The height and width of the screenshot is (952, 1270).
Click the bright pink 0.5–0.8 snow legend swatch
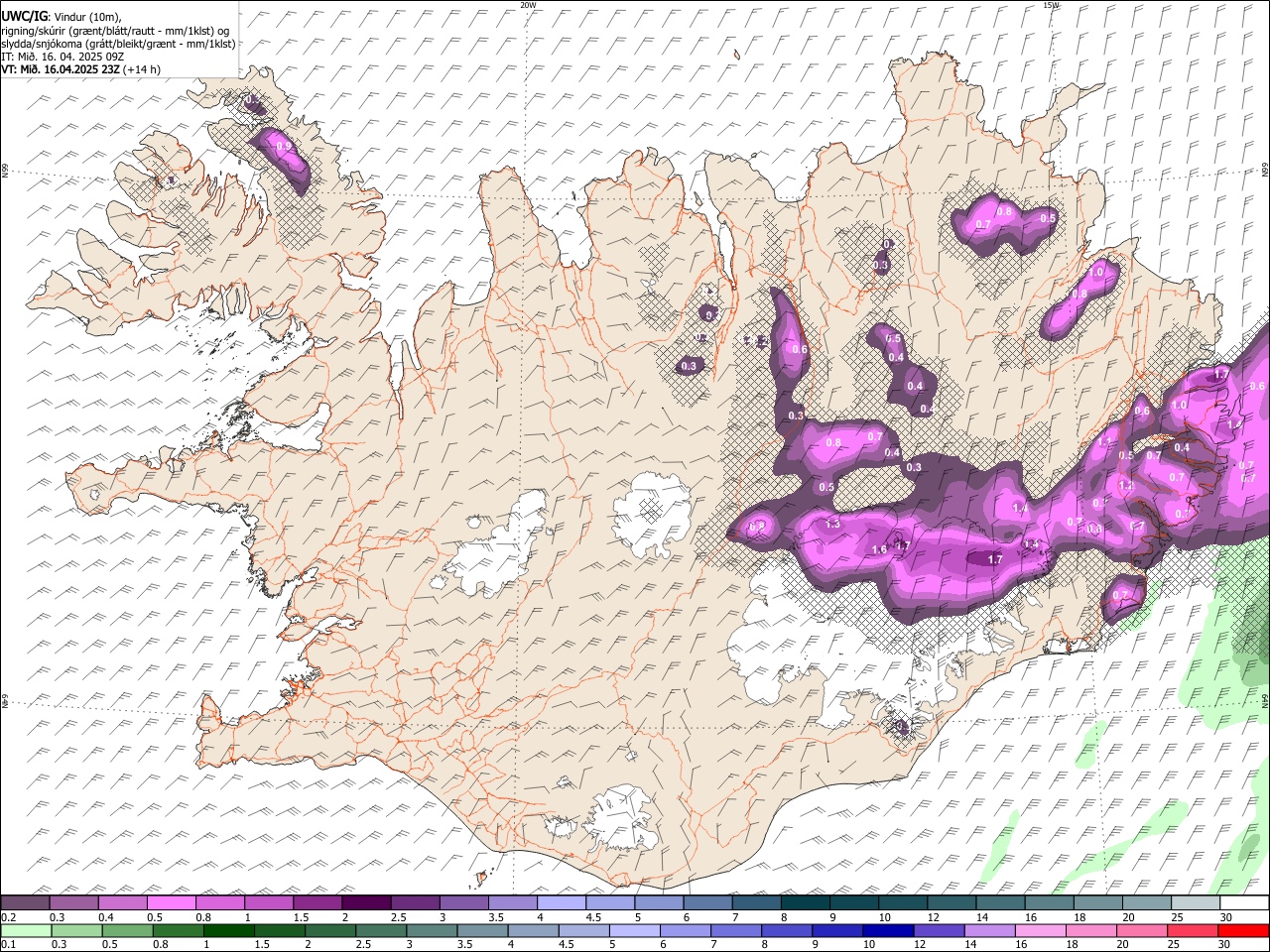coord(172,903)
